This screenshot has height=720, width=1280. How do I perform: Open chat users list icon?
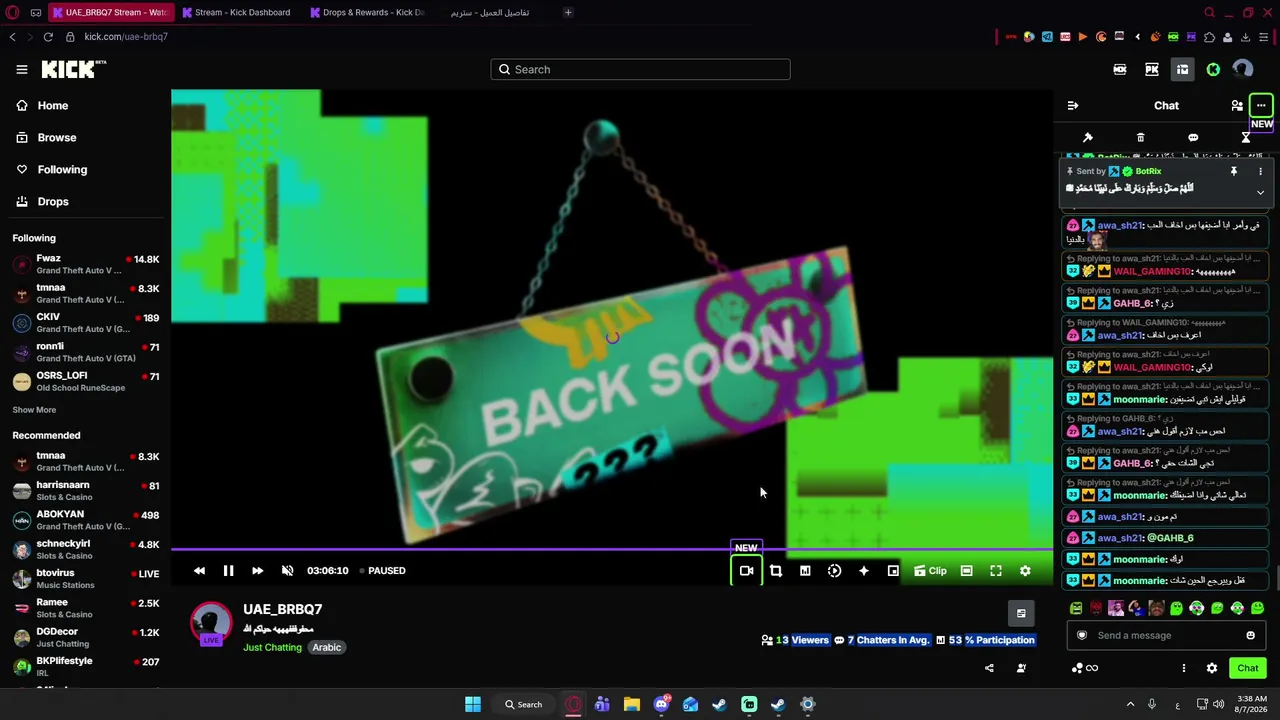pos(1237,105)
